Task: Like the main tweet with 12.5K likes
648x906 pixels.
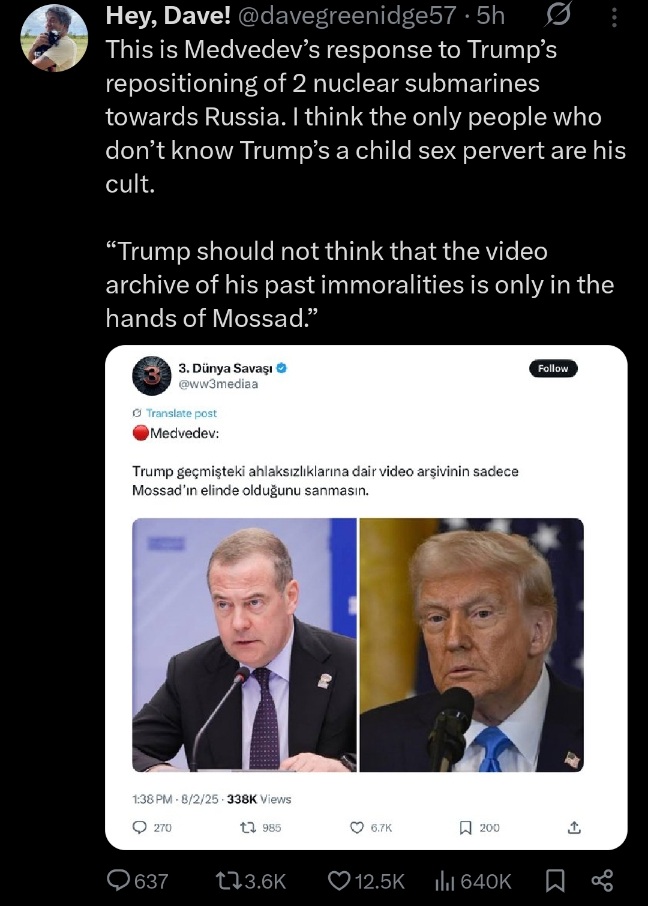Action: [x=366, y=881]
